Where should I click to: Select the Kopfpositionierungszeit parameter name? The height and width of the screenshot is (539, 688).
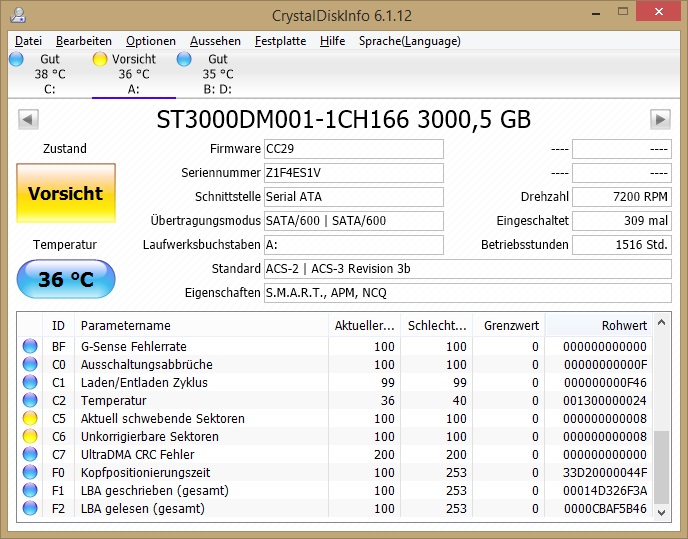pyautogui.click(x=145, y=473)
